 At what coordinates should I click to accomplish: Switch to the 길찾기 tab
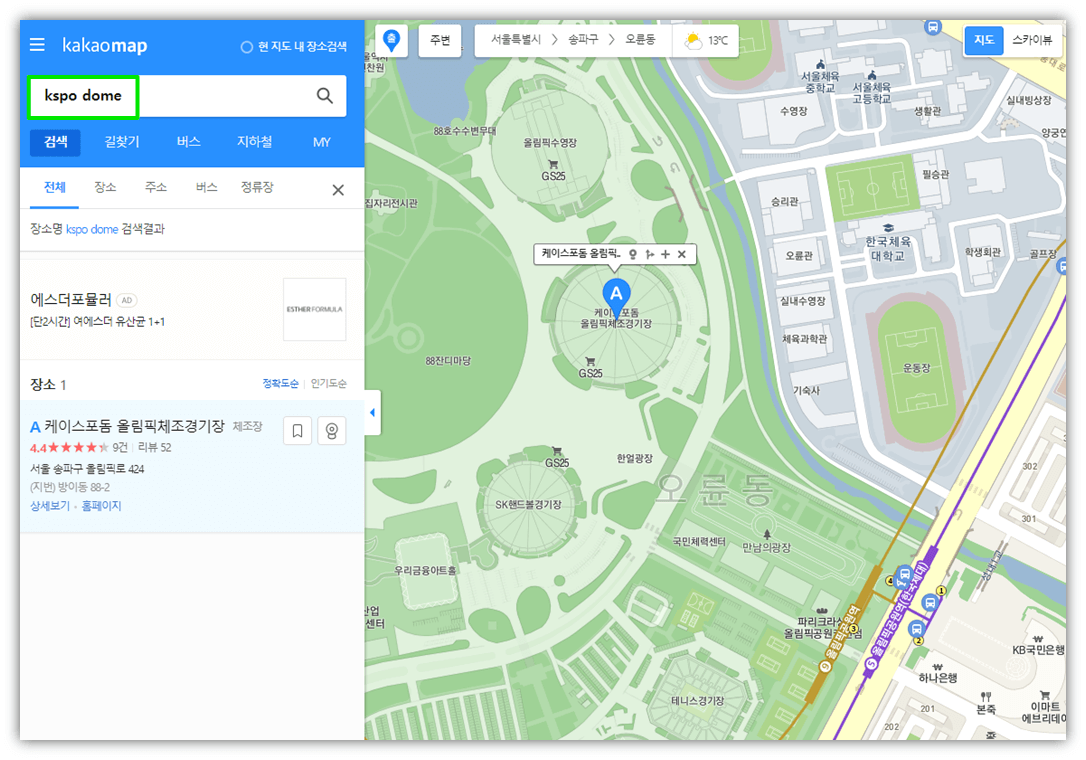pyautogui.click(x=122, y=142)
